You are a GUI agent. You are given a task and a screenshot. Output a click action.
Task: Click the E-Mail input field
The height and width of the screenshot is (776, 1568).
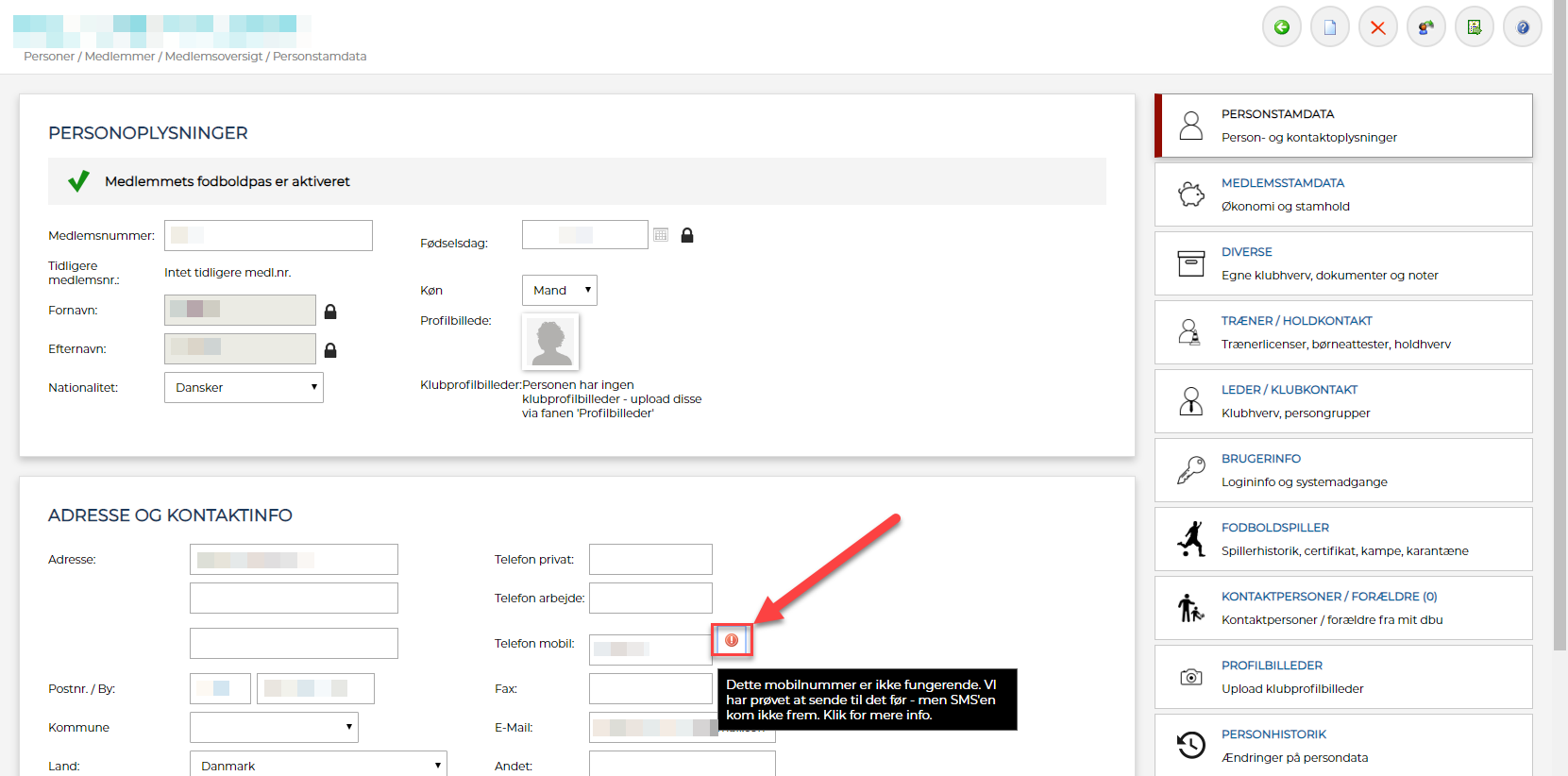(682, 727)
